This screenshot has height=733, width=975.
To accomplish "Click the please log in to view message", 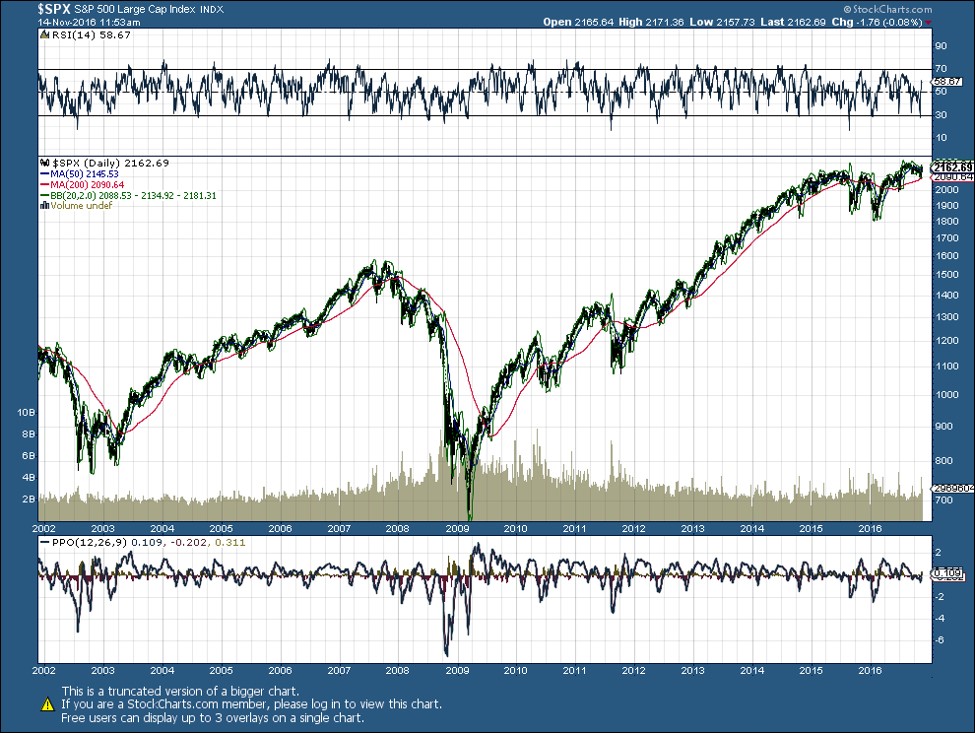I will click(251, 704).
